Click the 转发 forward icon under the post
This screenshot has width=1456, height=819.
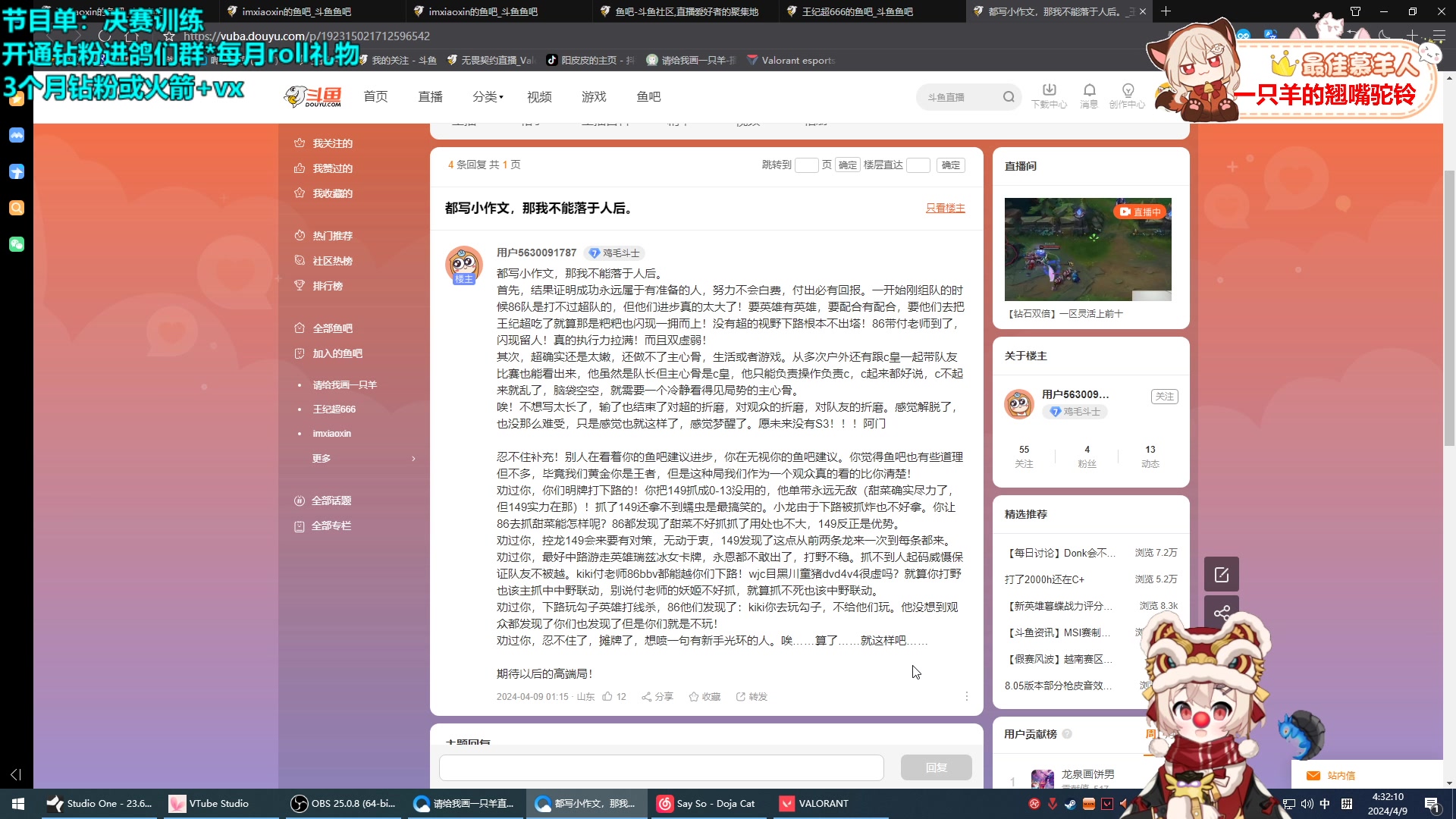752,696
